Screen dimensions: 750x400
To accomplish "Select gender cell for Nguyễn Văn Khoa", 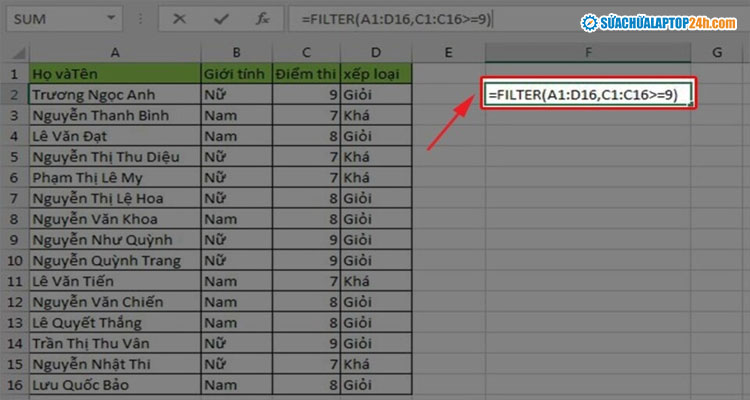I will point(237,219).
